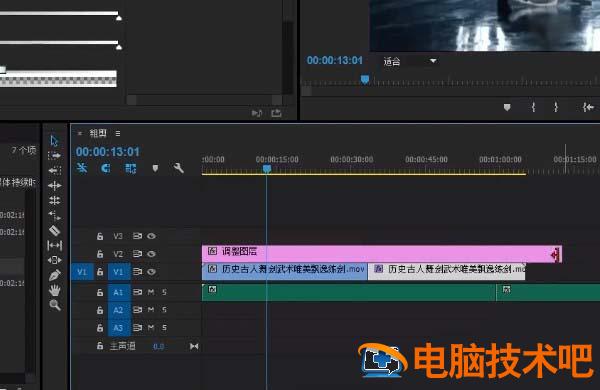Toggle A3 track targeting
The height and width of the screenshot is (390, 600).
118,328
